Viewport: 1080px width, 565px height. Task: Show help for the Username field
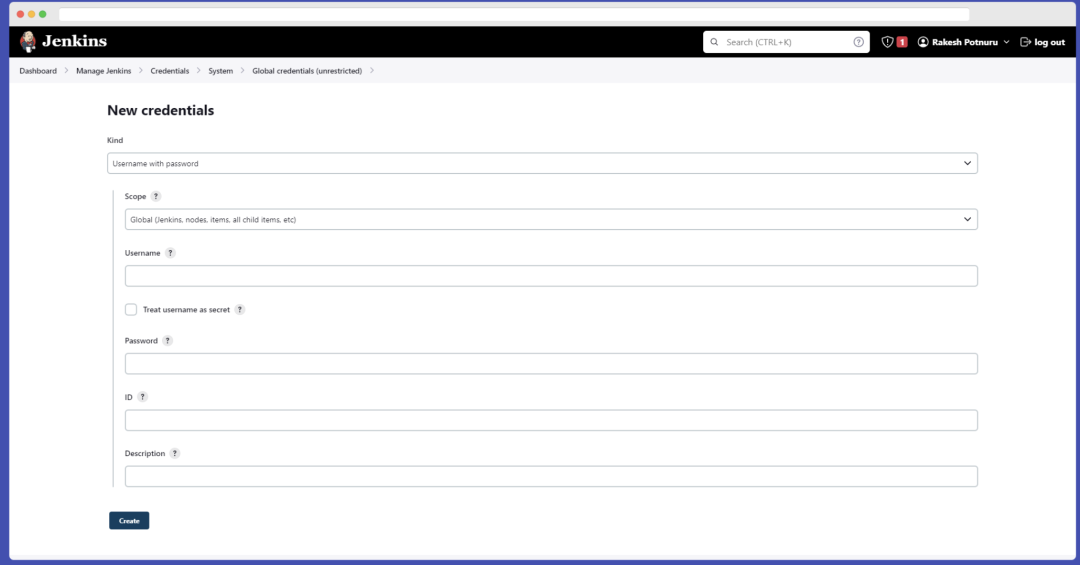coord(170,253)
